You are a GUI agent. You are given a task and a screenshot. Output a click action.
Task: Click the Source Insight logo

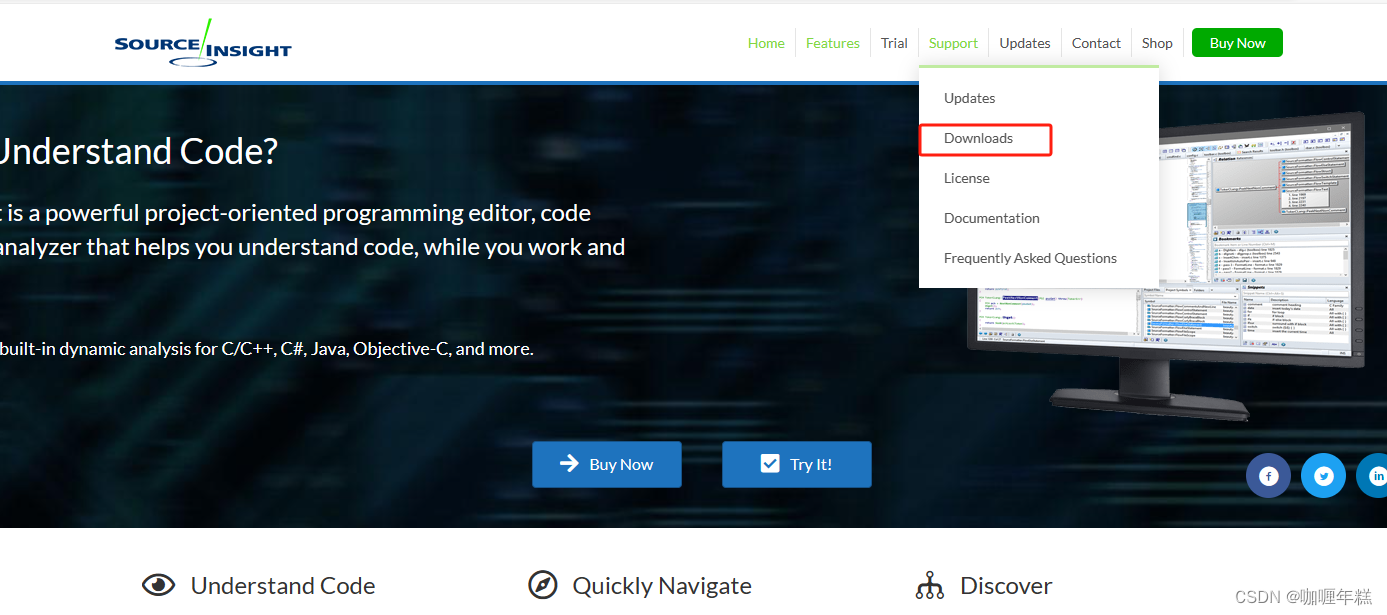click(x=203, y=43)
